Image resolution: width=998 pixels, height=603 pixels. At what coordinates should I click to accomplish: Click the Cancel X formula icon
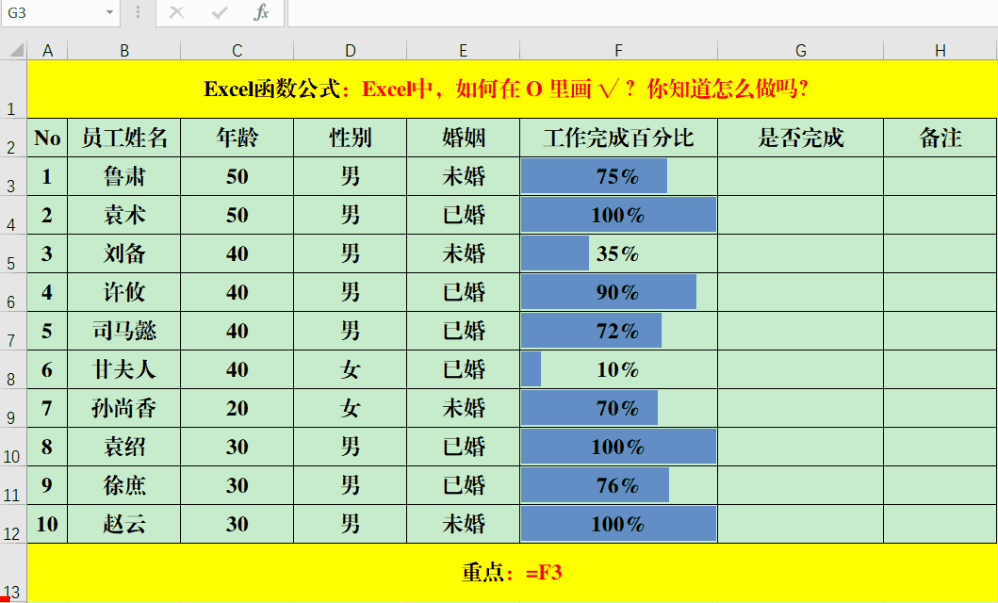click(176, 12)
